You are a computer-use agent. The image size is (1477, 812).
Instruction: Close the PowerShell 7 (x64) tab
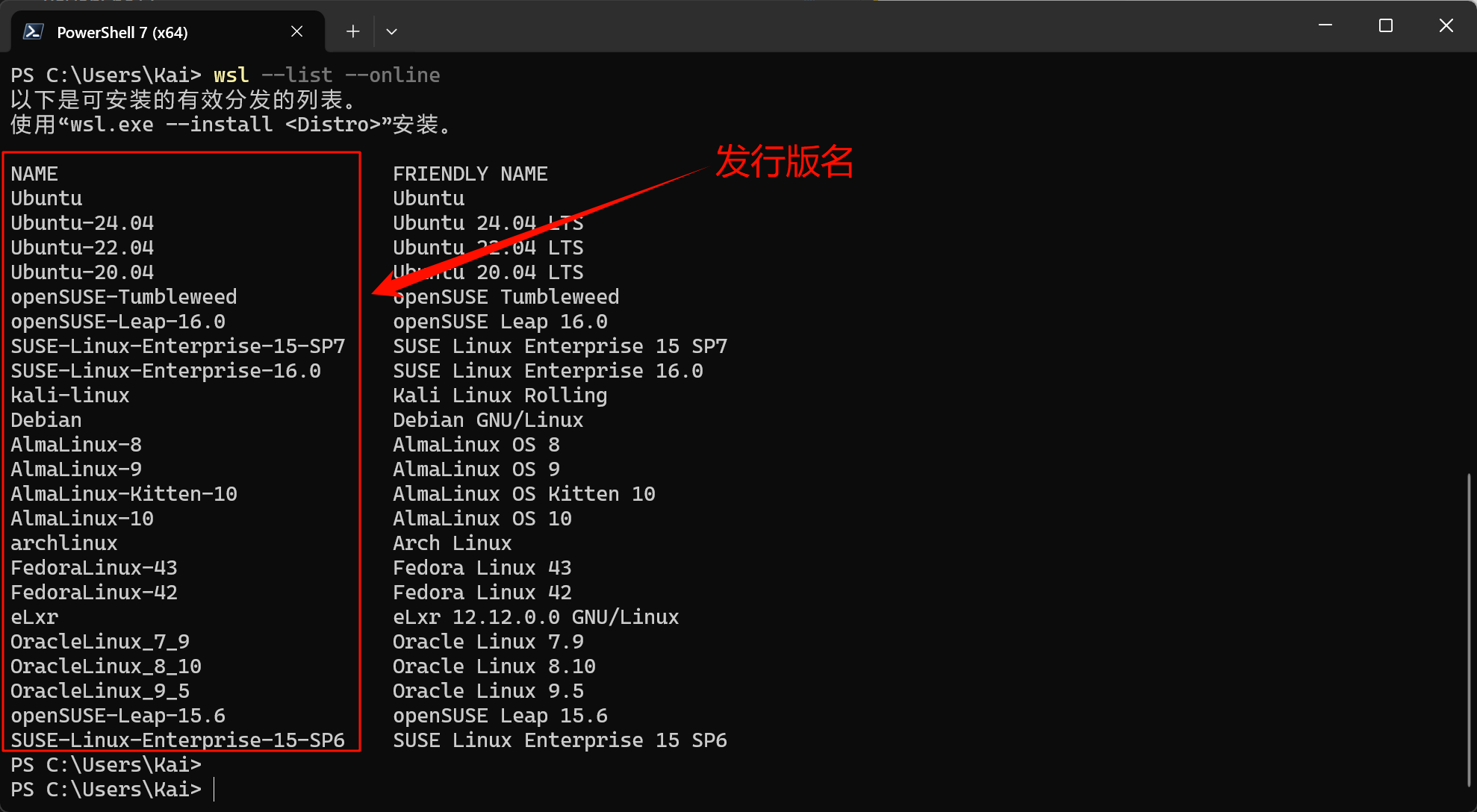pyautogui.click(x=296, y=31)
